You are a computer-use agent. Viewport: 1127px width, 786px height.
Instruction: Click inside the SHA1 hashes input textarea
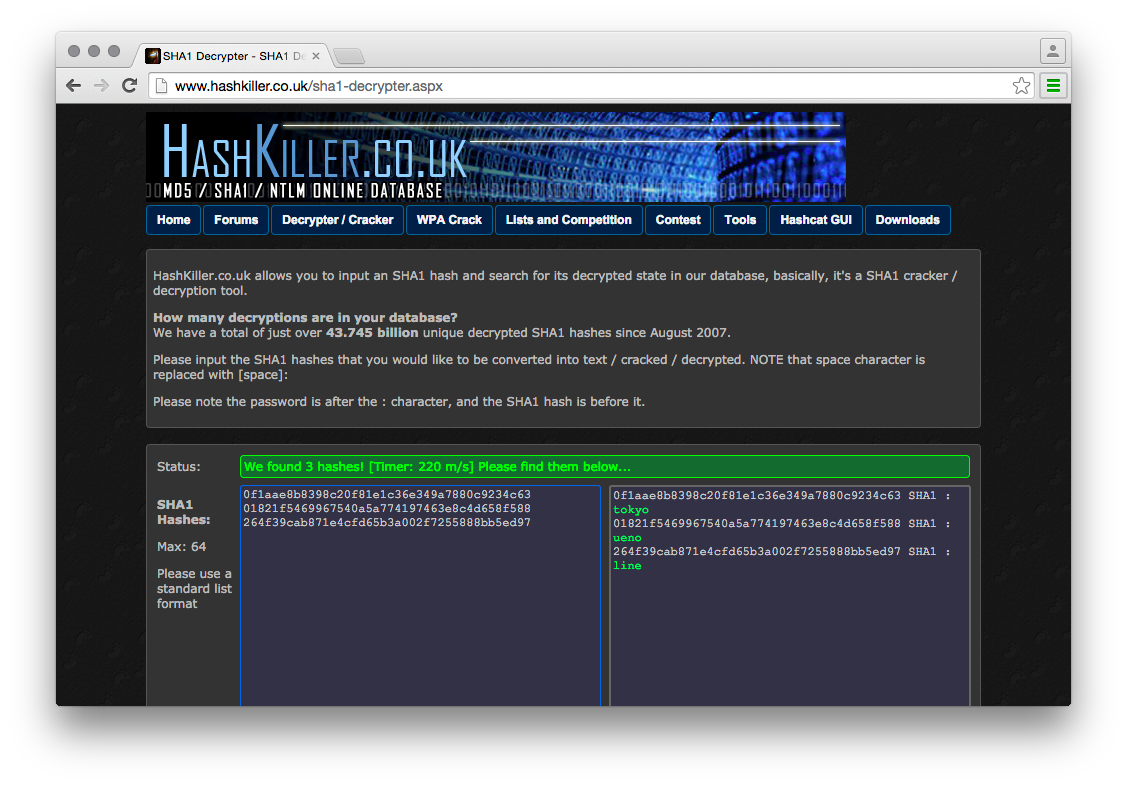(420, 596)
